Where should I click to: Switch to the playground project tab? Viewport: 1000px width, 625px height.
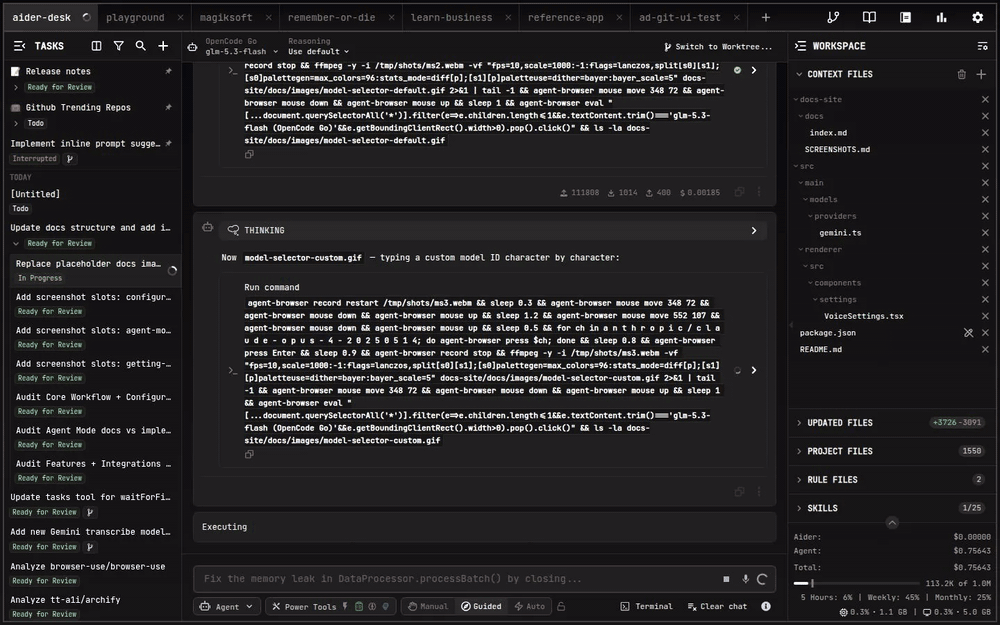(x=135, y=17)
